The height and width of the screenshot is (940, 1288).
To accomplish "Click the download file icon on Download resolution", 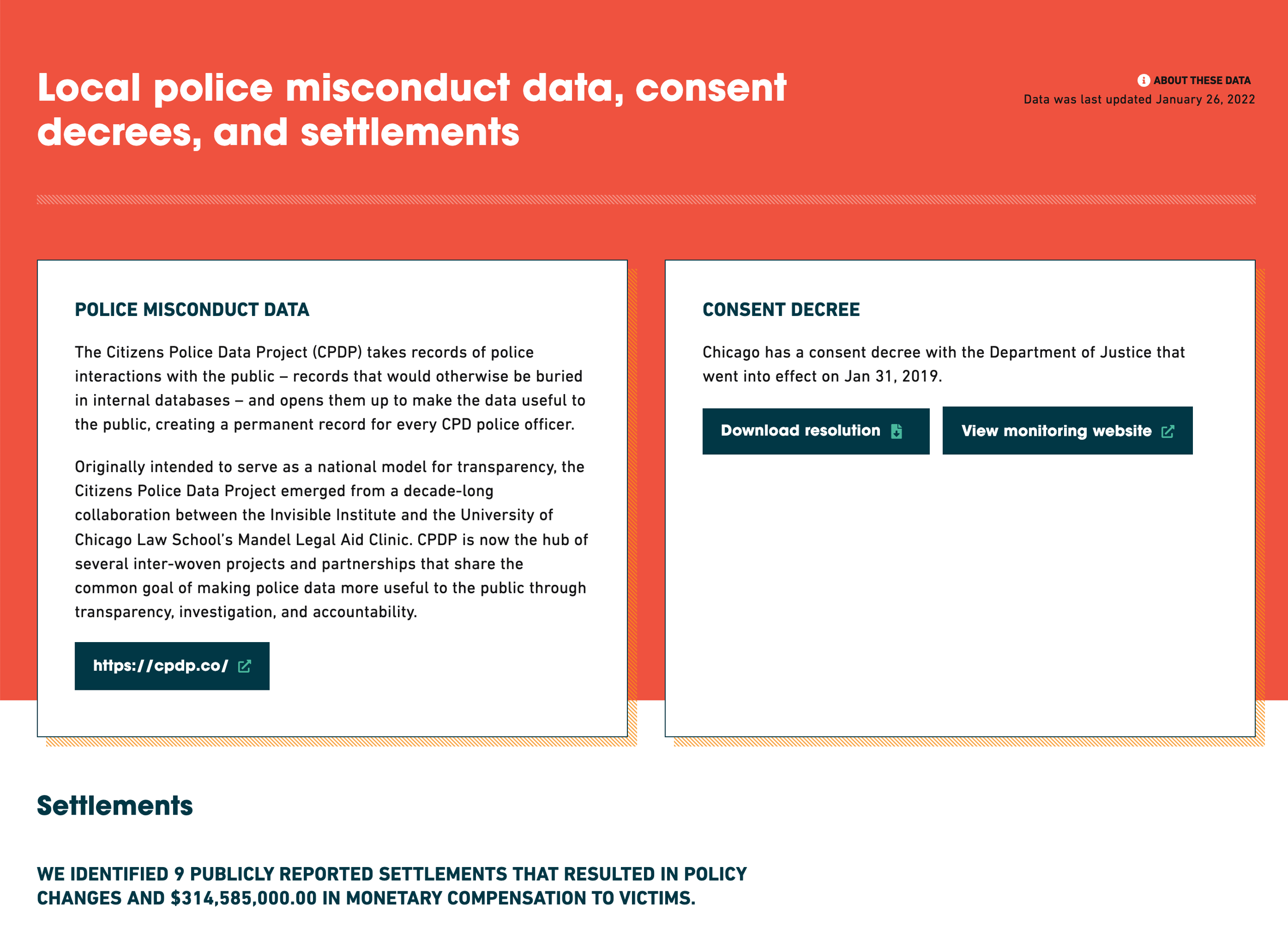I will coord(897,431).
